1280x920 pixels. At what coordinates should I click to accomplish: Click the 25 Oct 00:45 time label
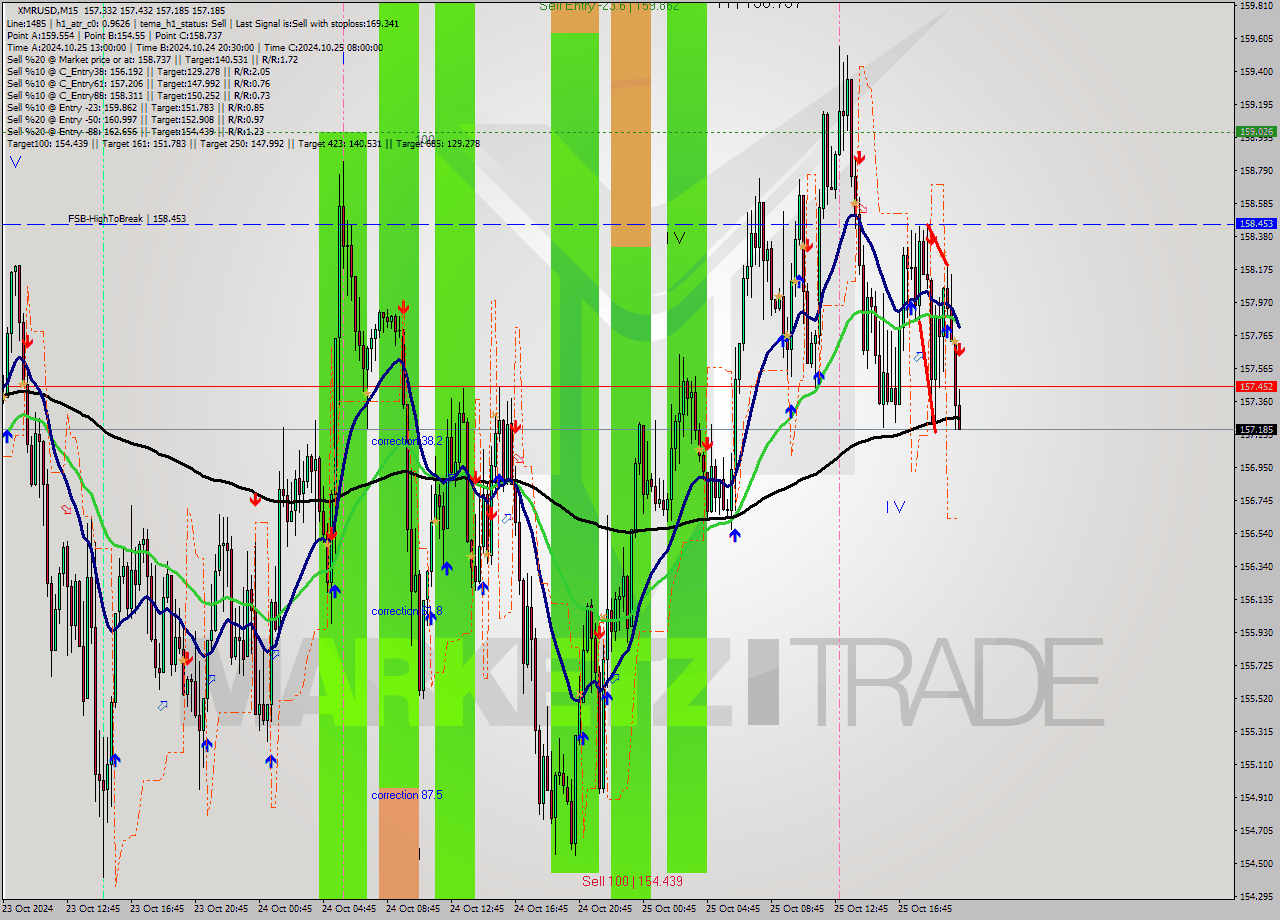tap(669, 909)
